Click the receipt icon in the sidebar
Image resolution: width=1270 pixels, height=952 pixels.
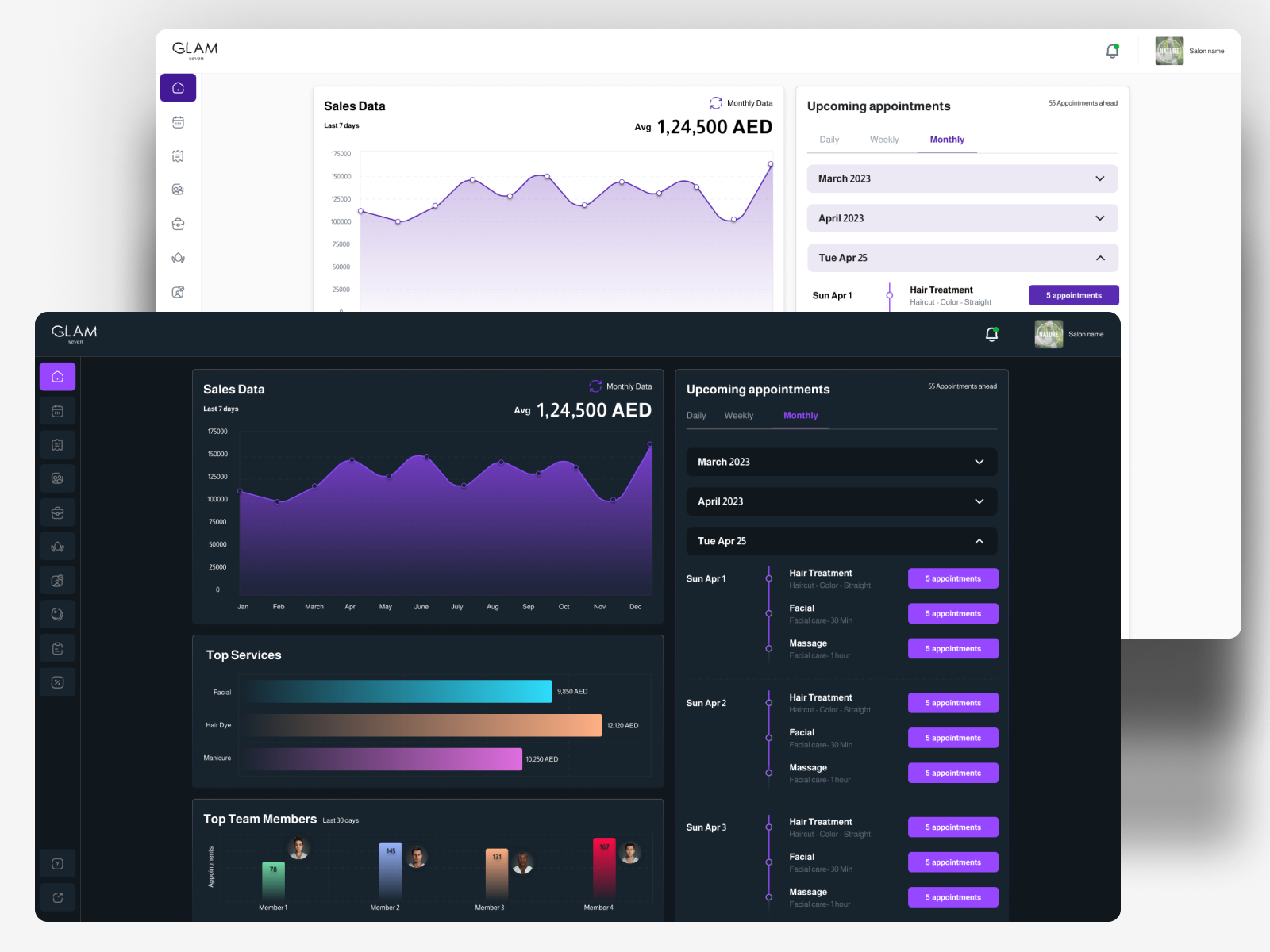tap(57, 445)
